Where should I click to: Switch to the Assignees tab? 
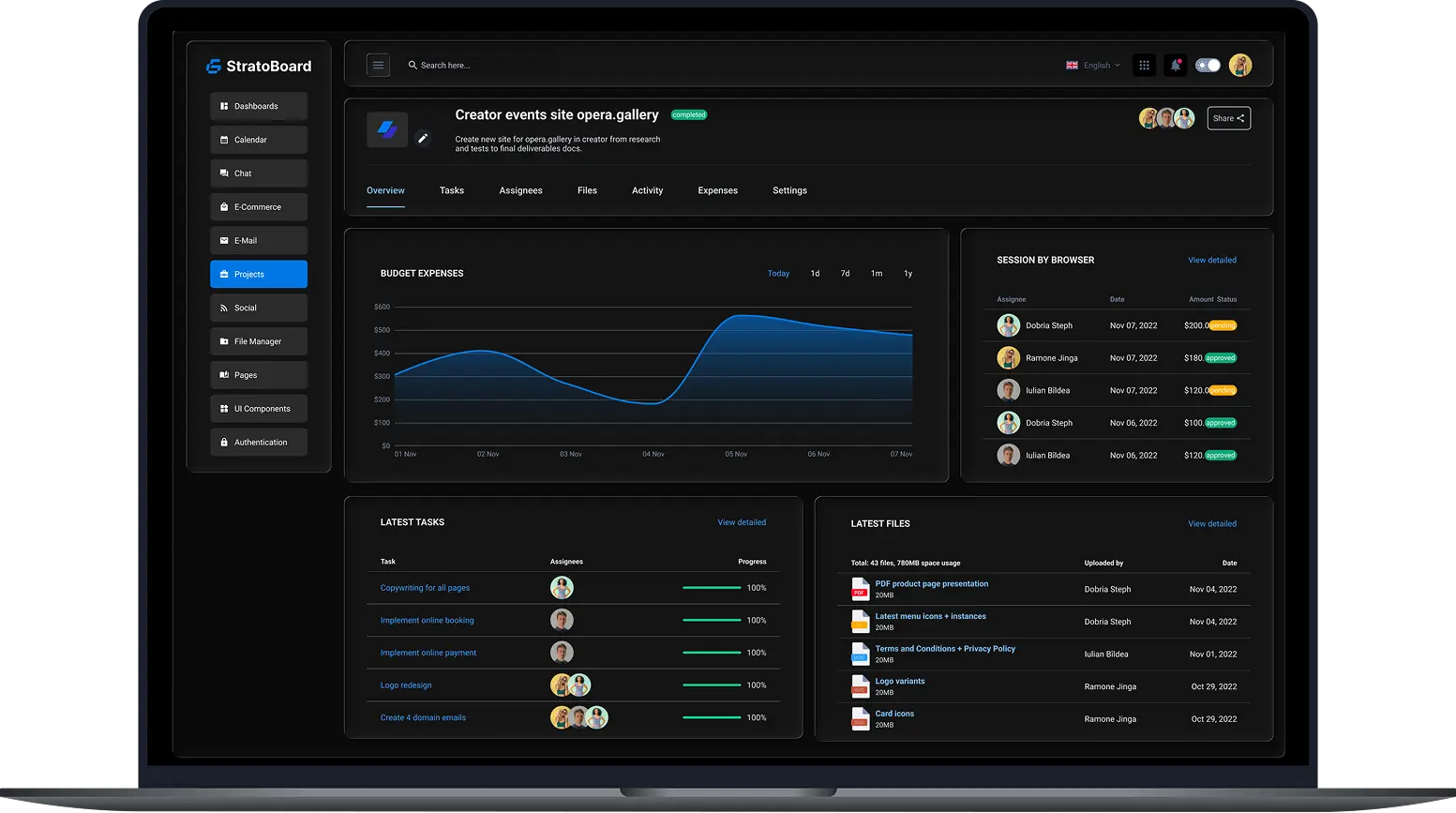[x=520, y=190]
